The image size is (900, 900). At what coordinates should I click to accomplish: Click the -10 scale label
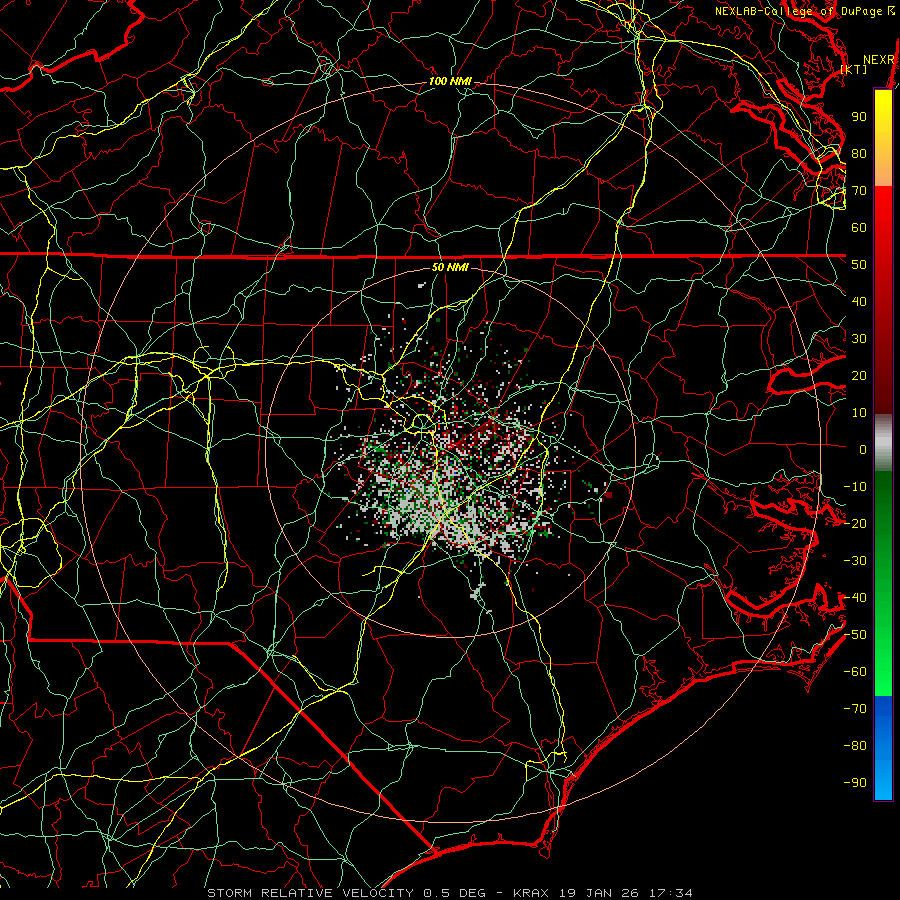click(855, 487)
